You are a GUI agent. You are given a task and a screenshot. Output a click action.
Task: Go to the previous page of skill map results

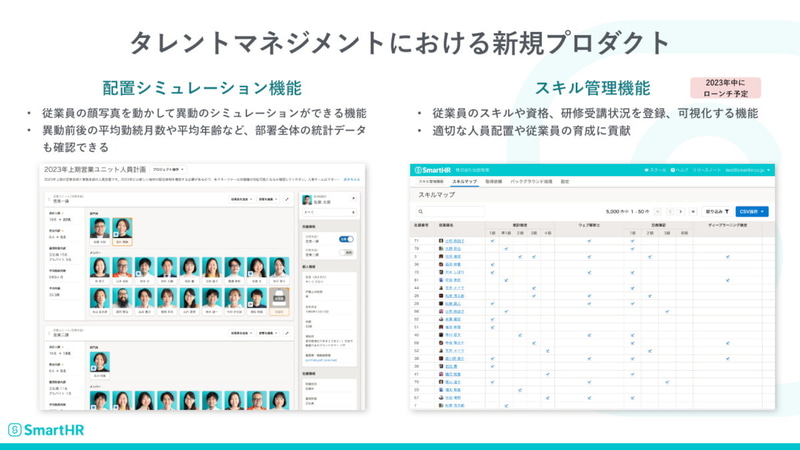(x=670, y=211)
